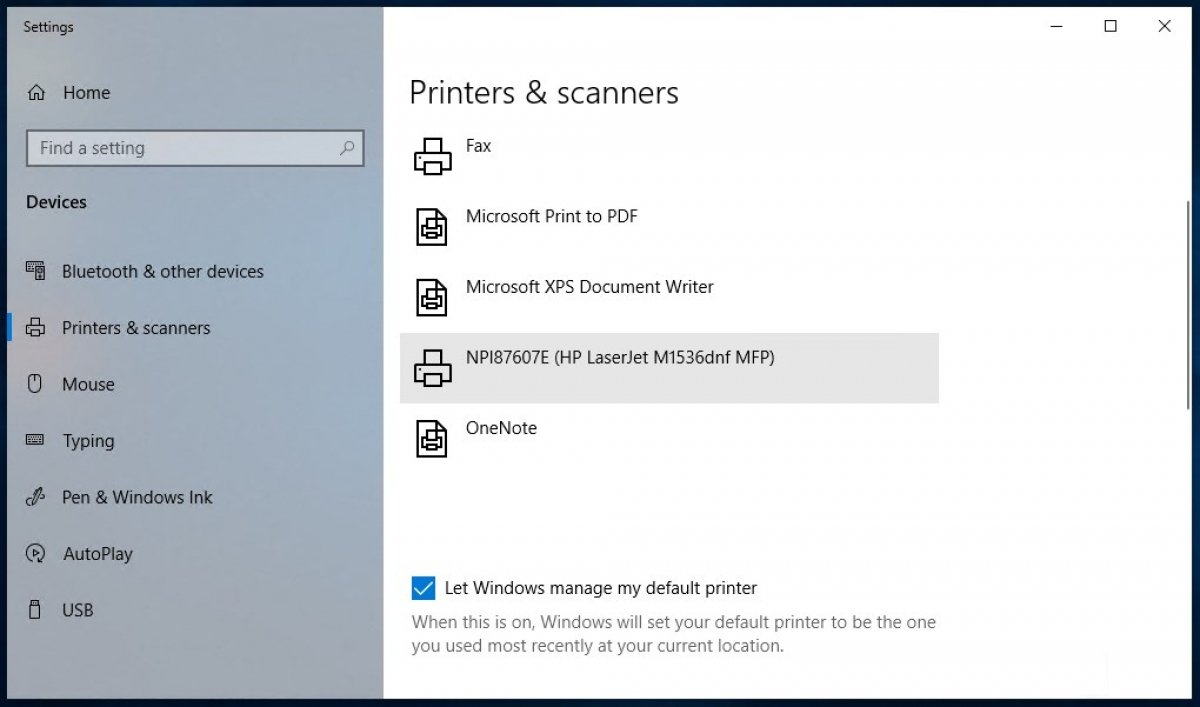Image resolution: width=1200 pixels, height=707 pixels.
Task: Click the Mouse sidebar icon
Action: (x=36, y=384)
